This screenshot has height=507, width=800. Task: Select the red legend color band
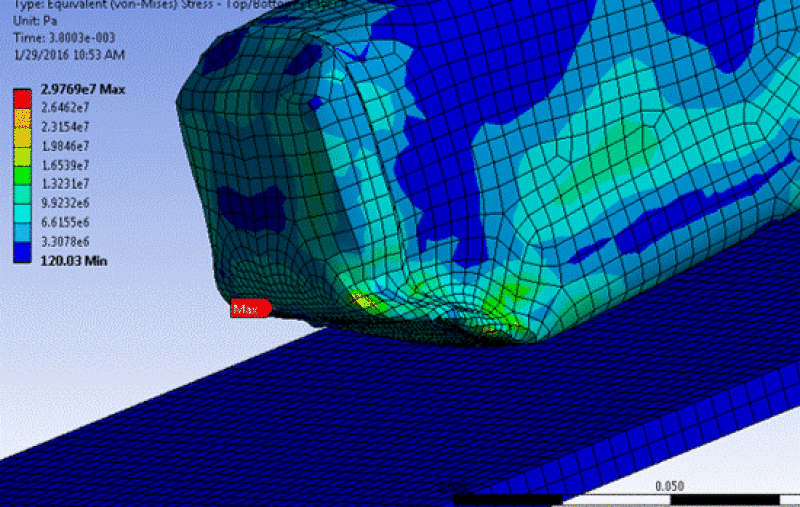click(x=24, y=99)
